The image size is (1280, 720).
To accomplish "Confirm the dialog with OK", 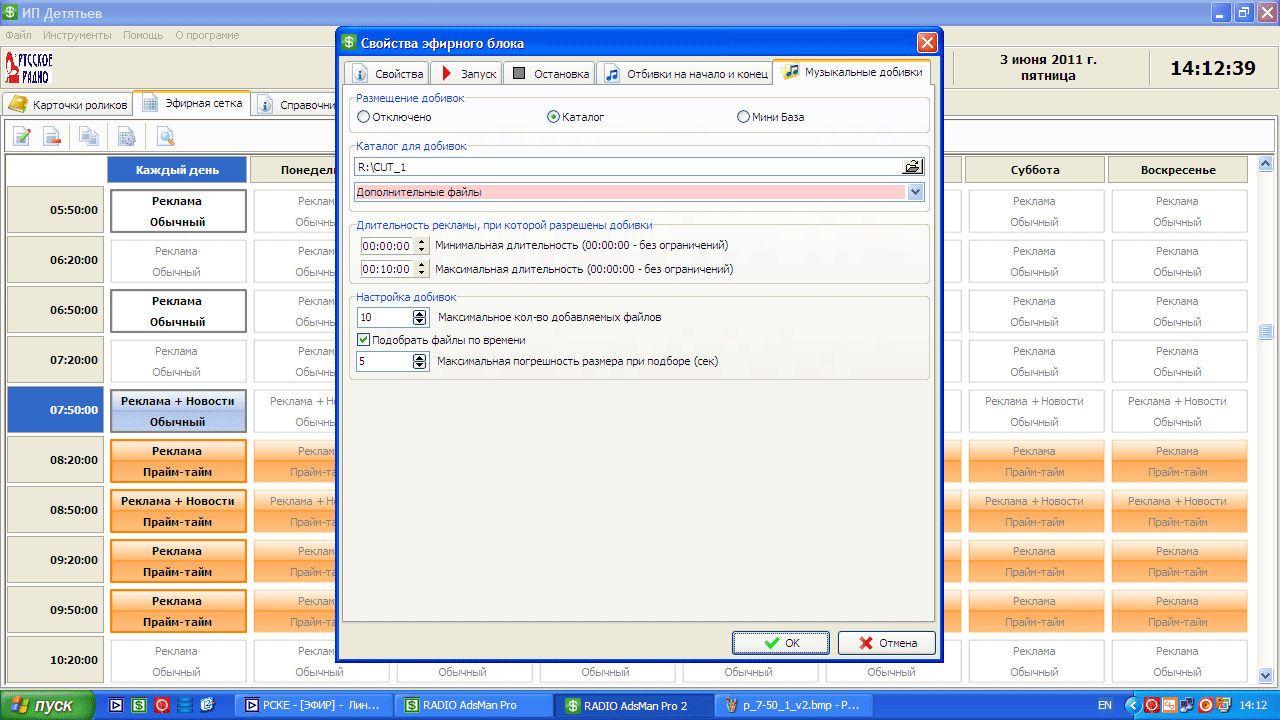I will click(780, 643).
